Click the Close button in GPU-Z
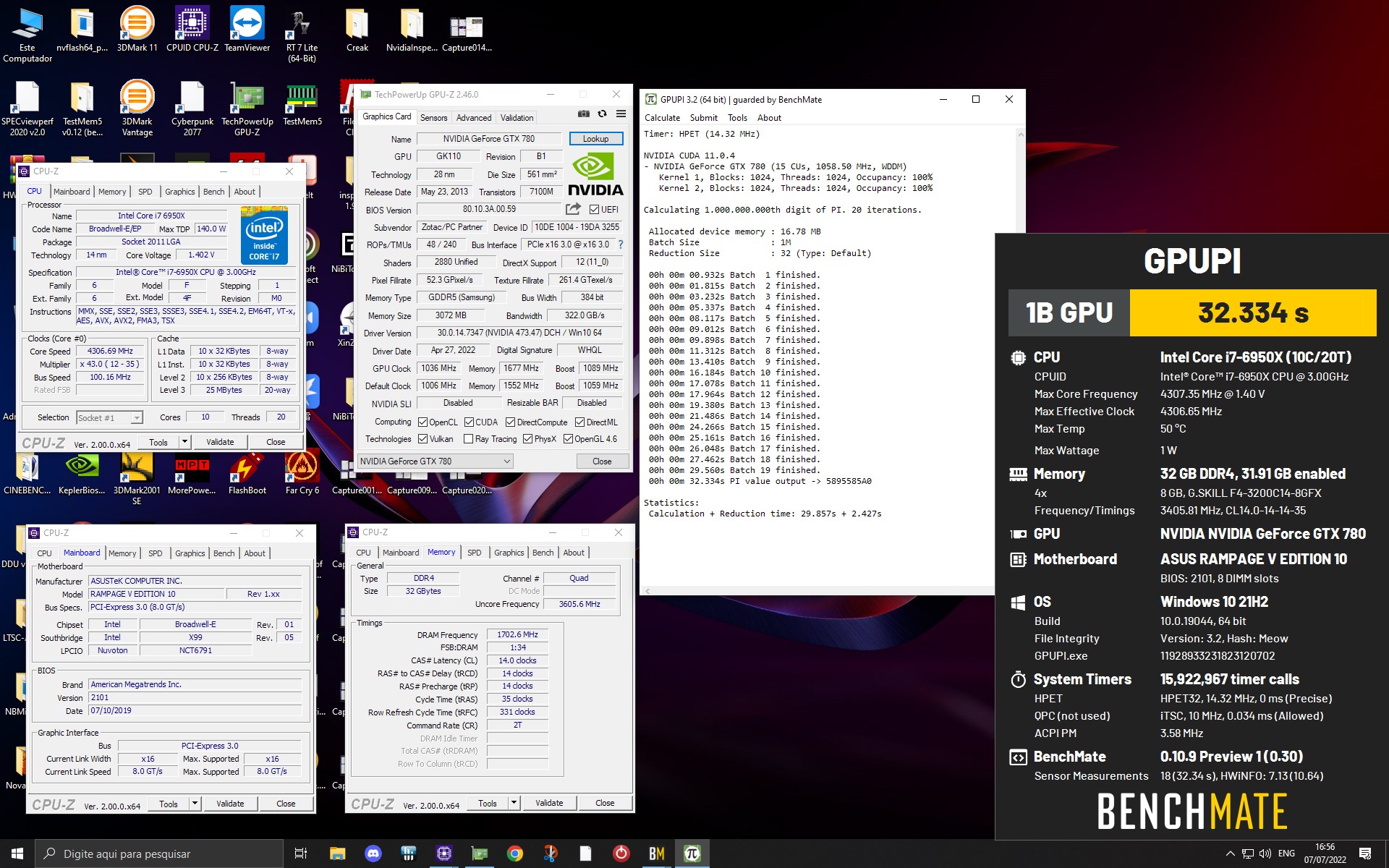 [602, 461]
